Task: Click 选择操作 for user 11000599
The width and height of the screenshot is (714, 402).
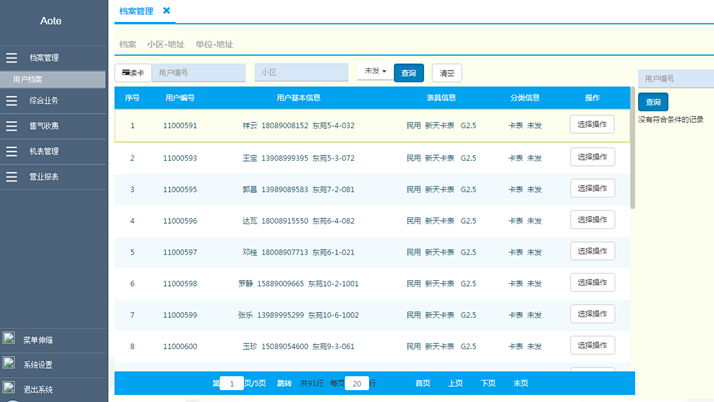Action: coord(592,314)
